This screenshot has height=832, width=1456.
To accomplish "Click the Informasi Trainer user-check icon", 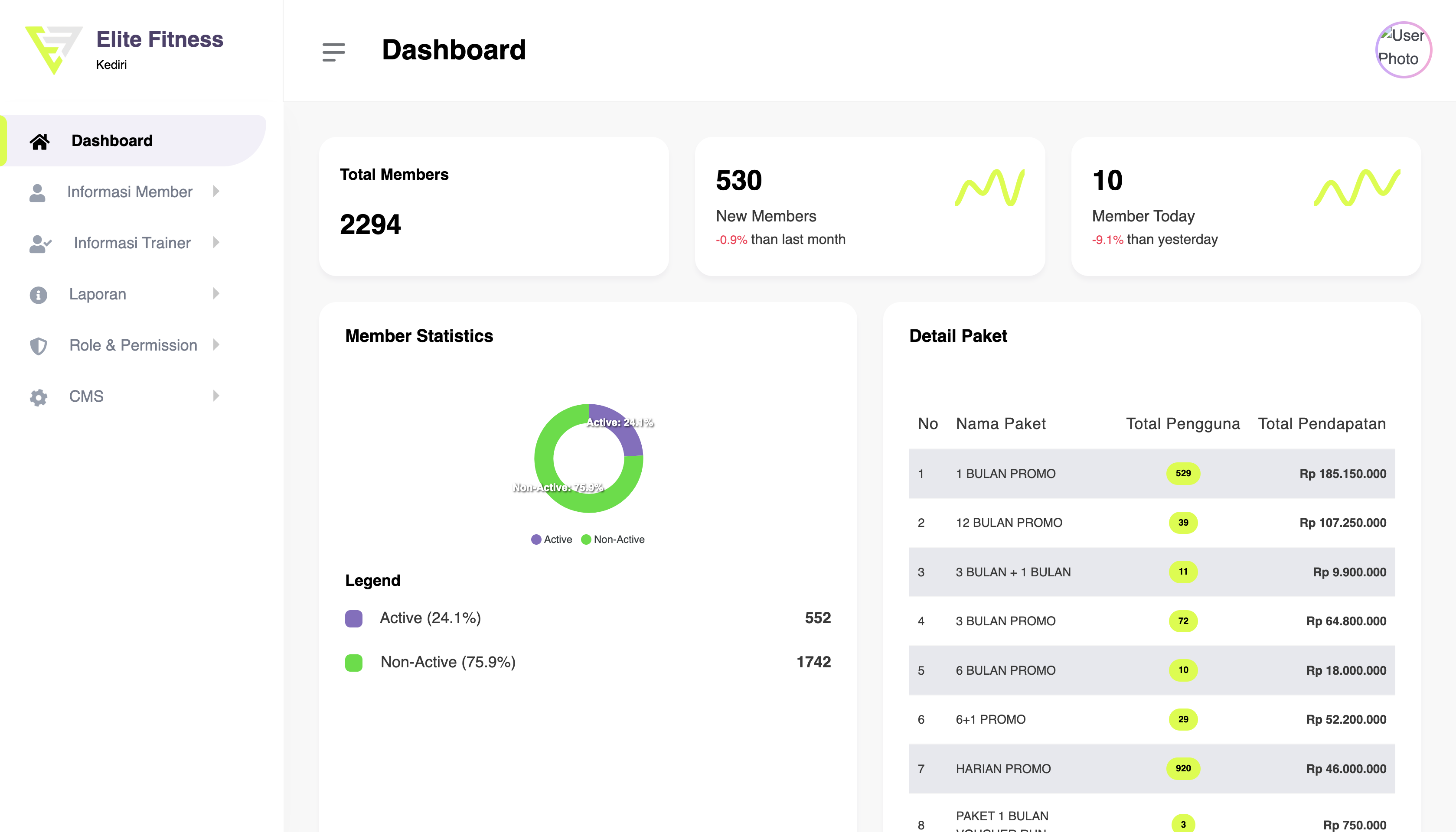I will [x=39, y=244].
